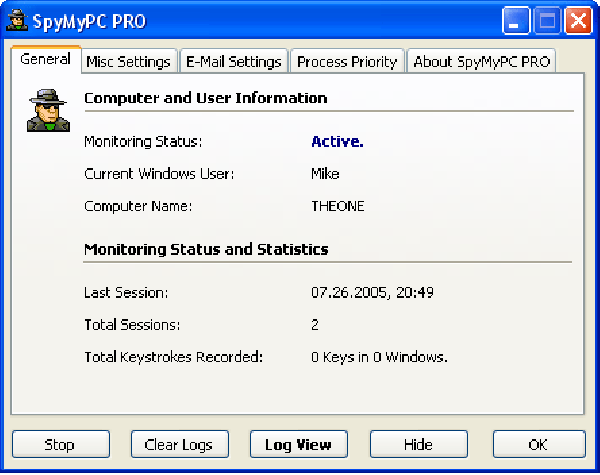This screenshot has height=475, width=600.
Task: Click '0 Keys in 0 Windows.' text
Action: (x=379, y=357)
